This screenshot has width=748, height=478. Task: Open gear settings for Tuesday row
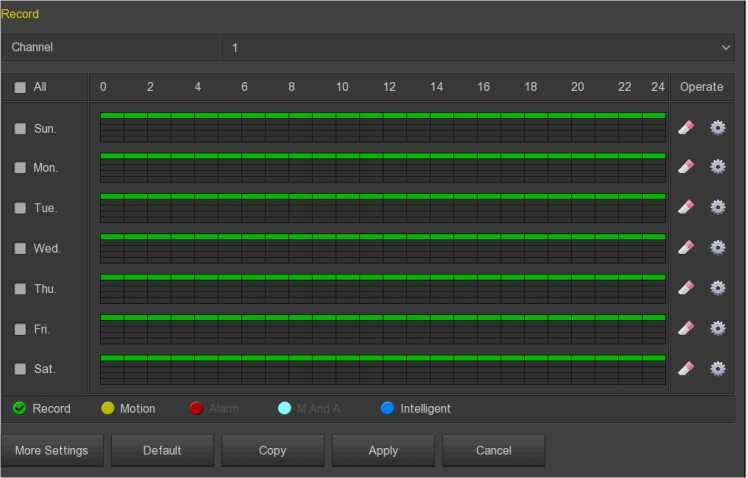pos(717,207)
